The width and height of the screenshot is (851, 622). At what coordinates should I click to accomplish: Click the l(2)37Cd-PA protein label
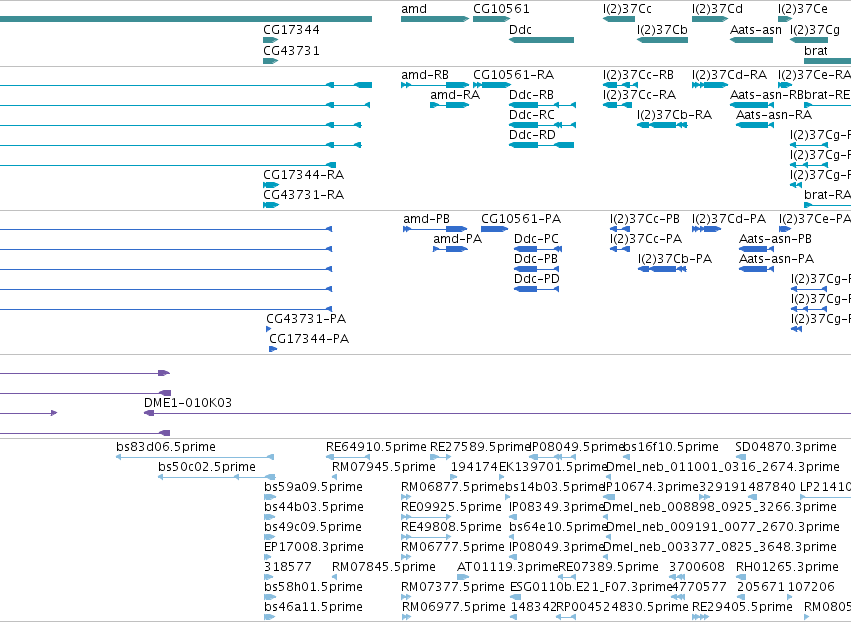(x=729, y=219)
